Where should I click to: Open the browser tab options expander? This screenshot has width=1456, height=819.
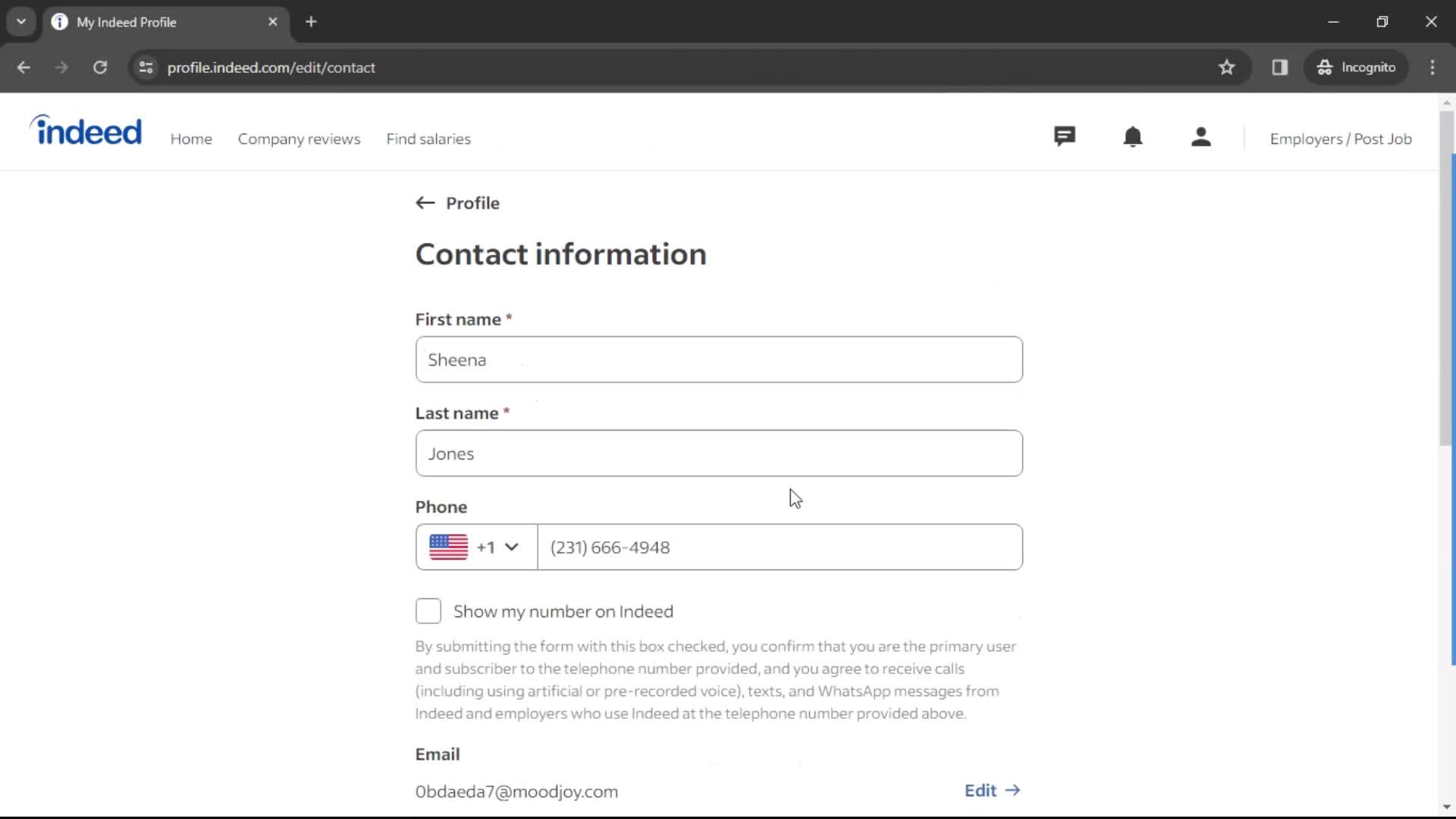click(x=21, y=22)
